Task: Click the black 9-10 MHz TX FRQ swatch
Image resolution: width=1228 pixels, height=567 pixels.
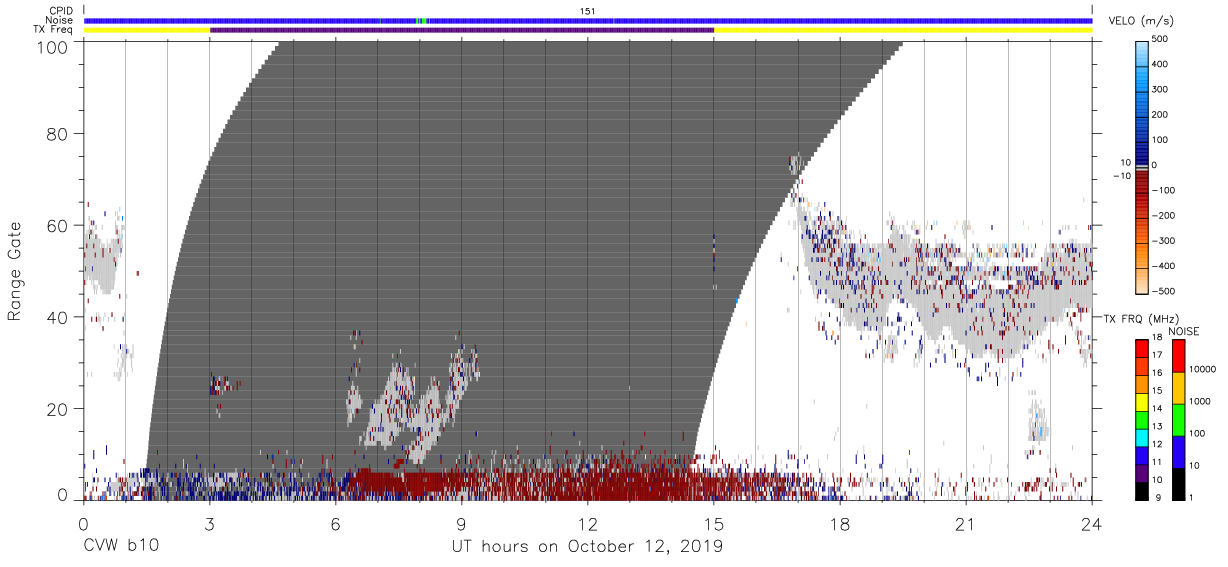Action: coord(1142,490)
